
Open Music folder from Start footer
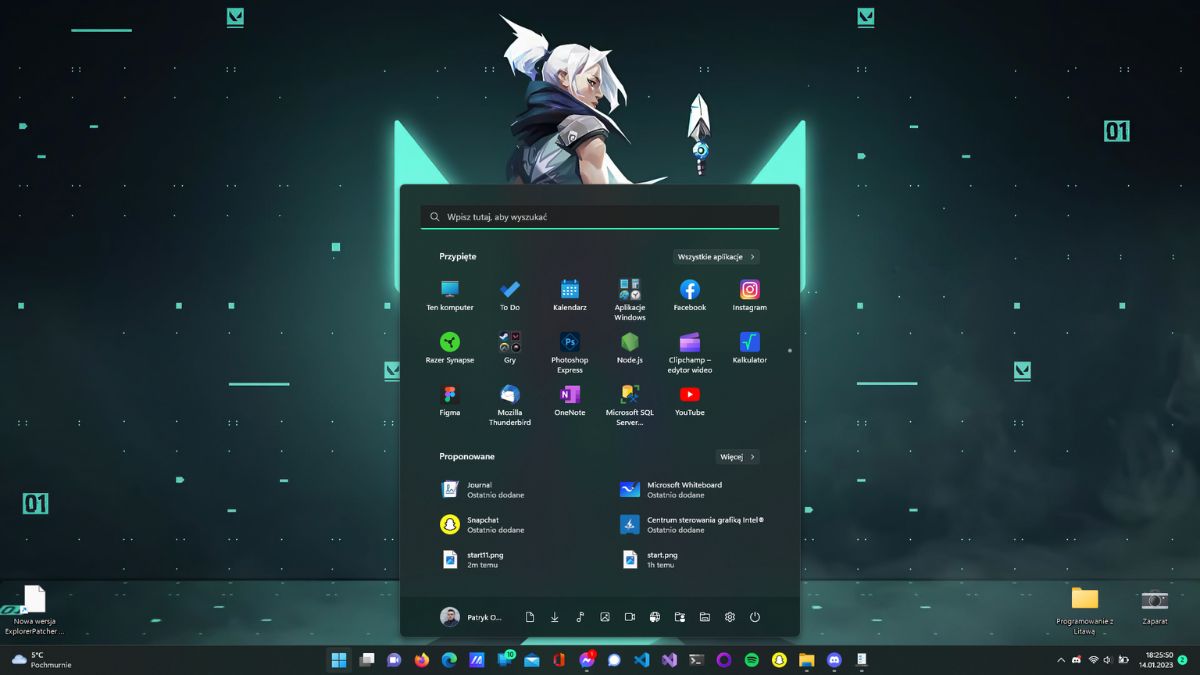pyautogui.click(x=580, y=617)
